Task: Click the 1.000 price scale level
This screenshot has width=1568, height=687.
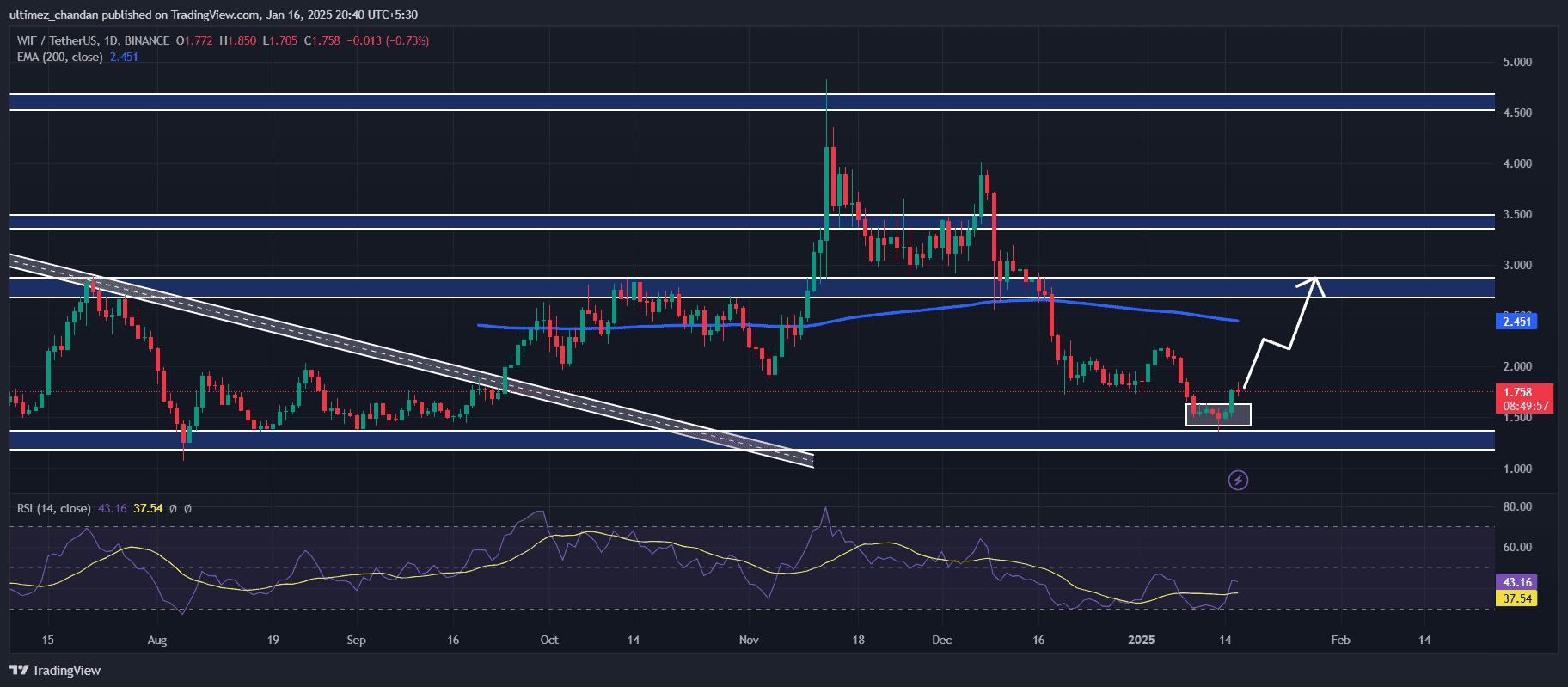Action: pyautogui.click(x=1517, y=469)
